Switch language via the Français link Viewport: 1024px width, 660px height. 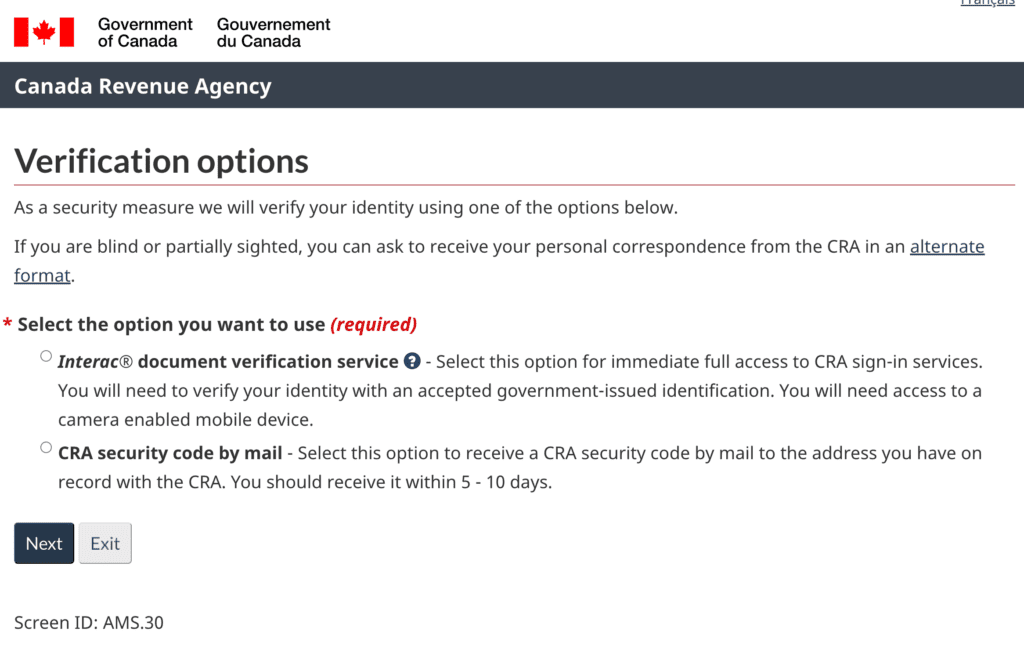(x=987, y=3)
